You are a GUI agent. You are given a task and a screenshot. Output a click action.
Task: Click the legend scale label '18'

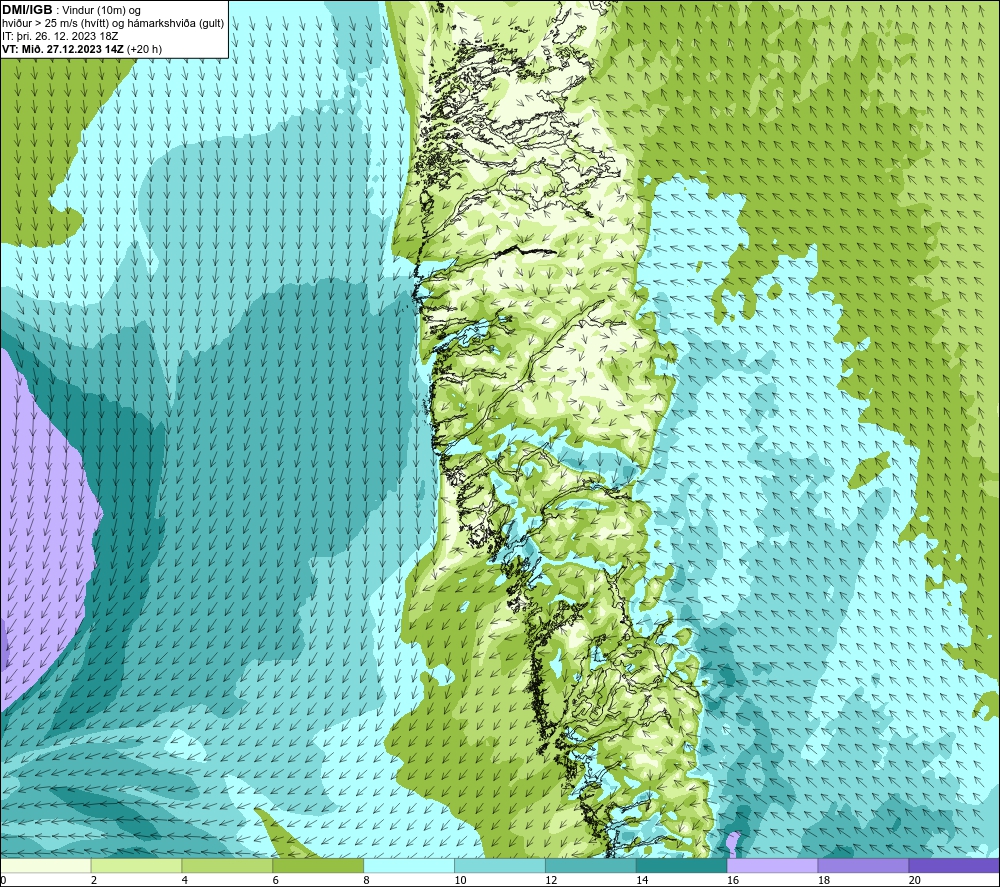click(823, 881)
